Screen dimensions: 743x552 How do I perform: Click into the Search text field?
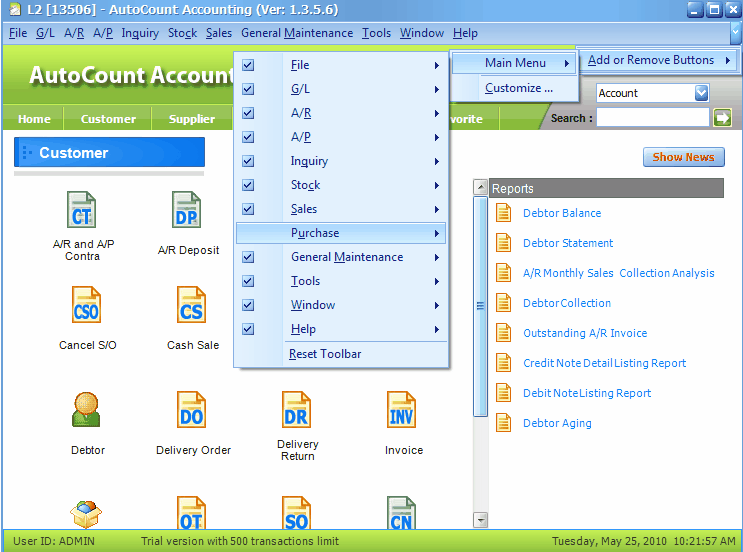pyautogui.click(x=652, y=118)
